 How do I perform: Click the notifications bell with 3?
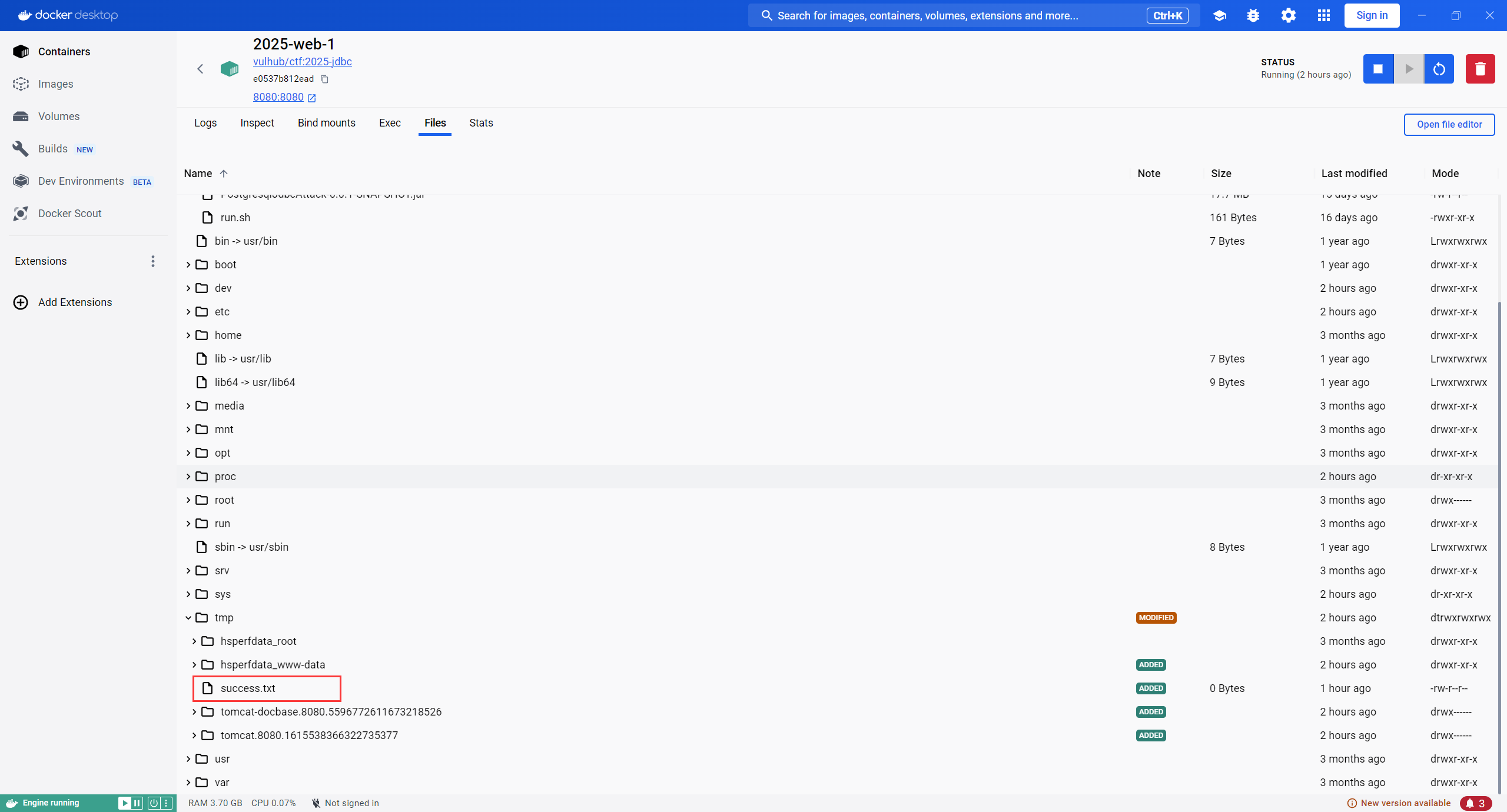1476,803
